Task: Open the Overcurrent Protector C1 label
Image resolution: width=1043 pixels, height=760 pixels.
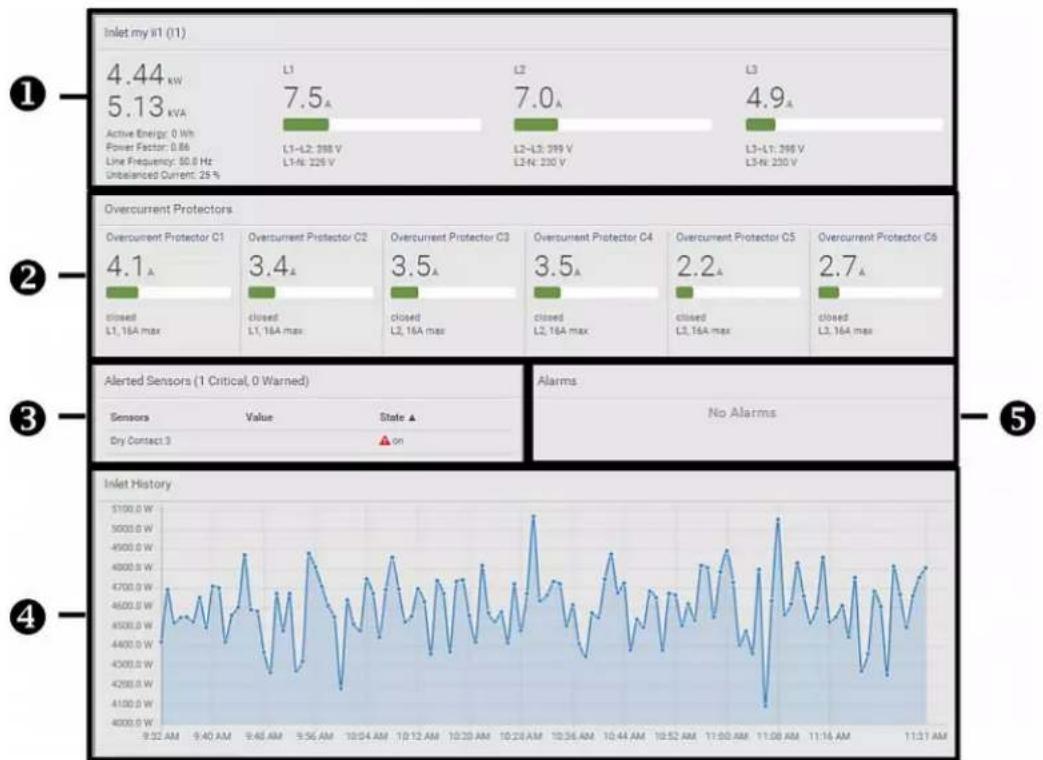Action: tap(166, 237)
